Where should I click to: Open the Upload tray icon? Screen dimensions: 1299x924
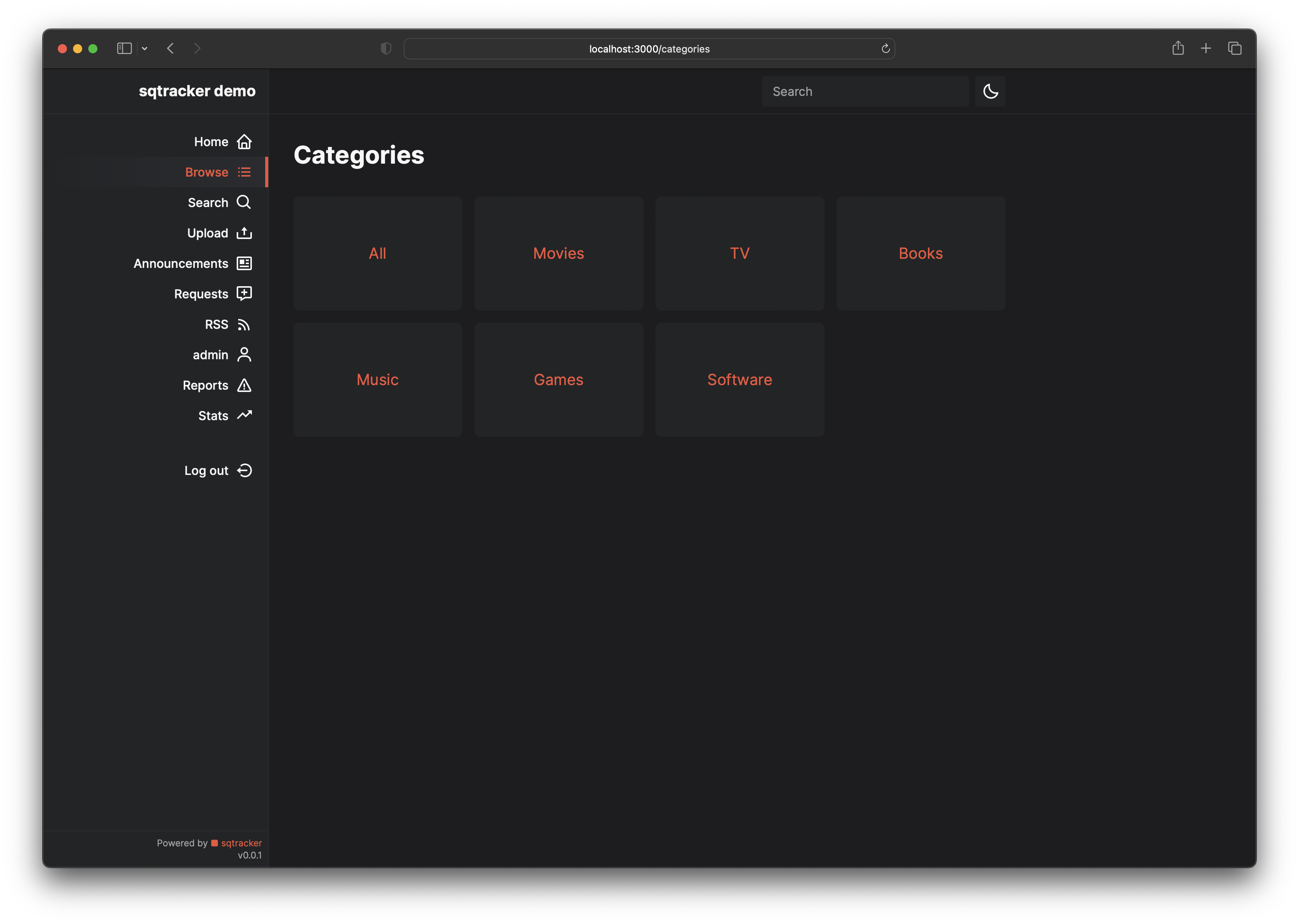(244, 233)
